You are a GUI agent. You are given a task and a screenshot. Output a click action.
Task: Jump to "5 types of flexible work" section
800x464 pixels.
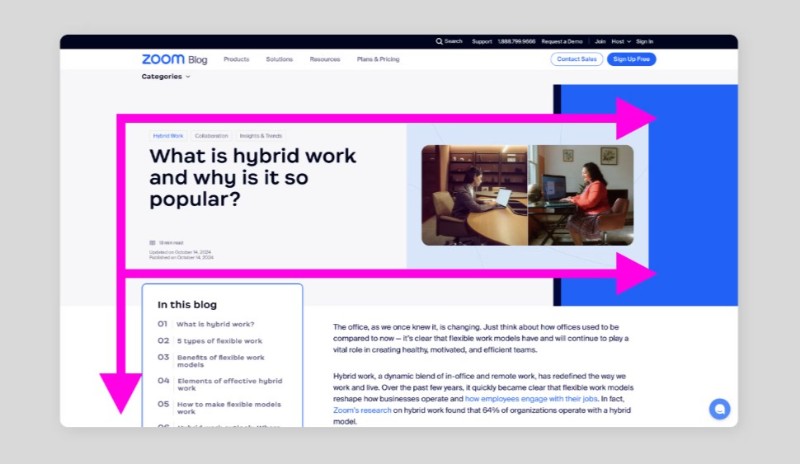219,341
